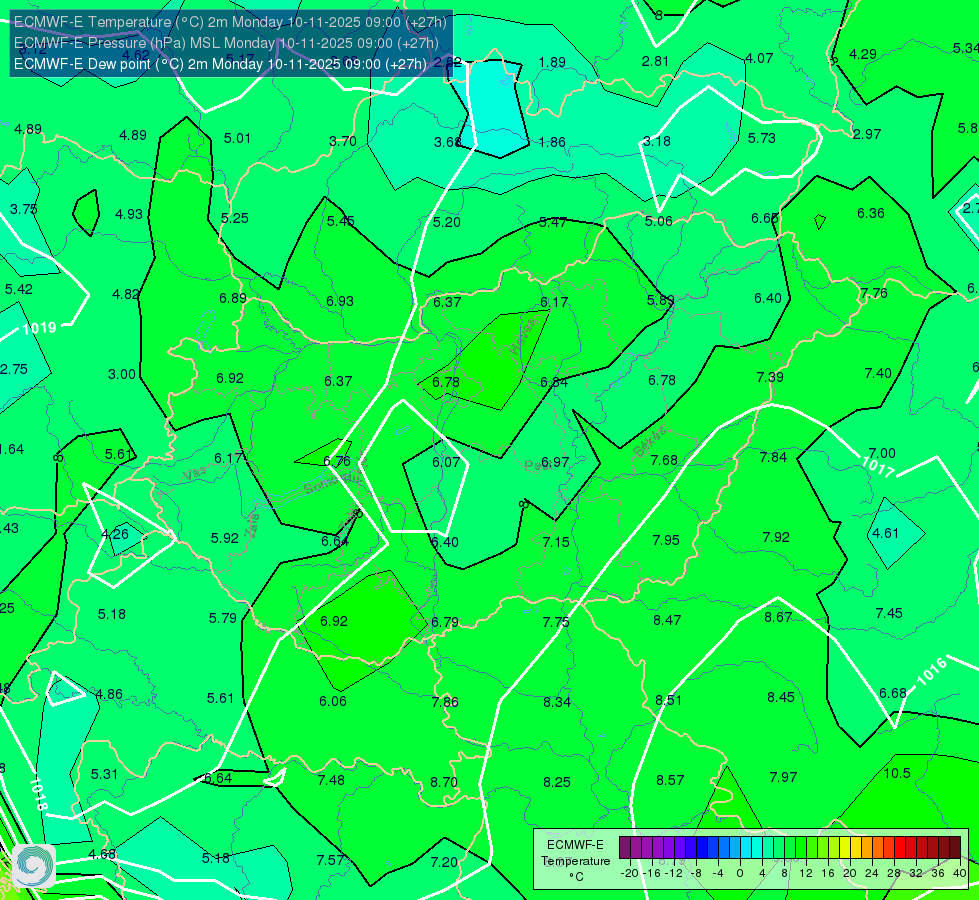The width and height of the screenshot is (979, 900).
Task: Click the Békés county label
Action: click(x=650, y=442)
